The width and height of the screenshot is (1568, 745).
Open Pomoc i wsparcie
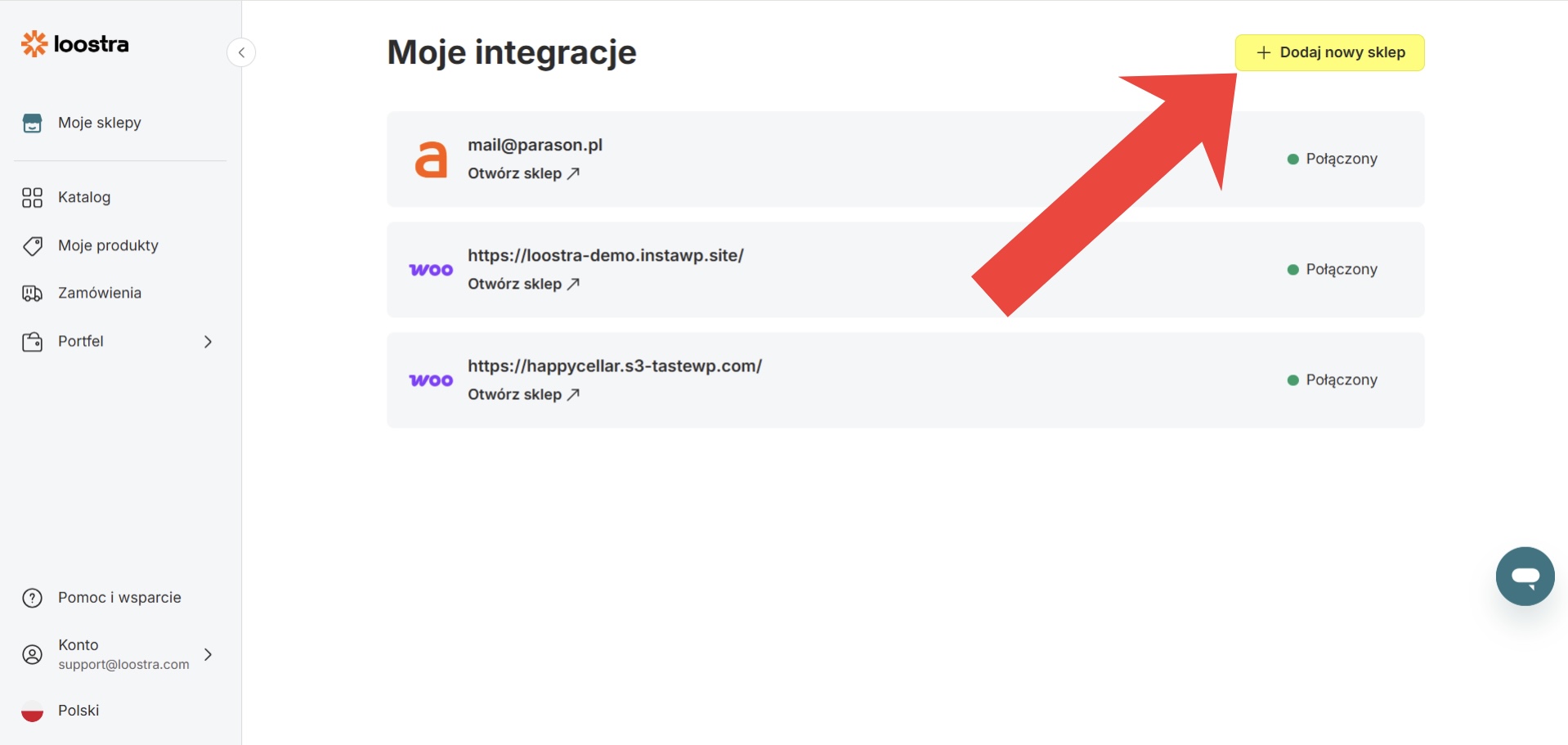pos(120,598)
